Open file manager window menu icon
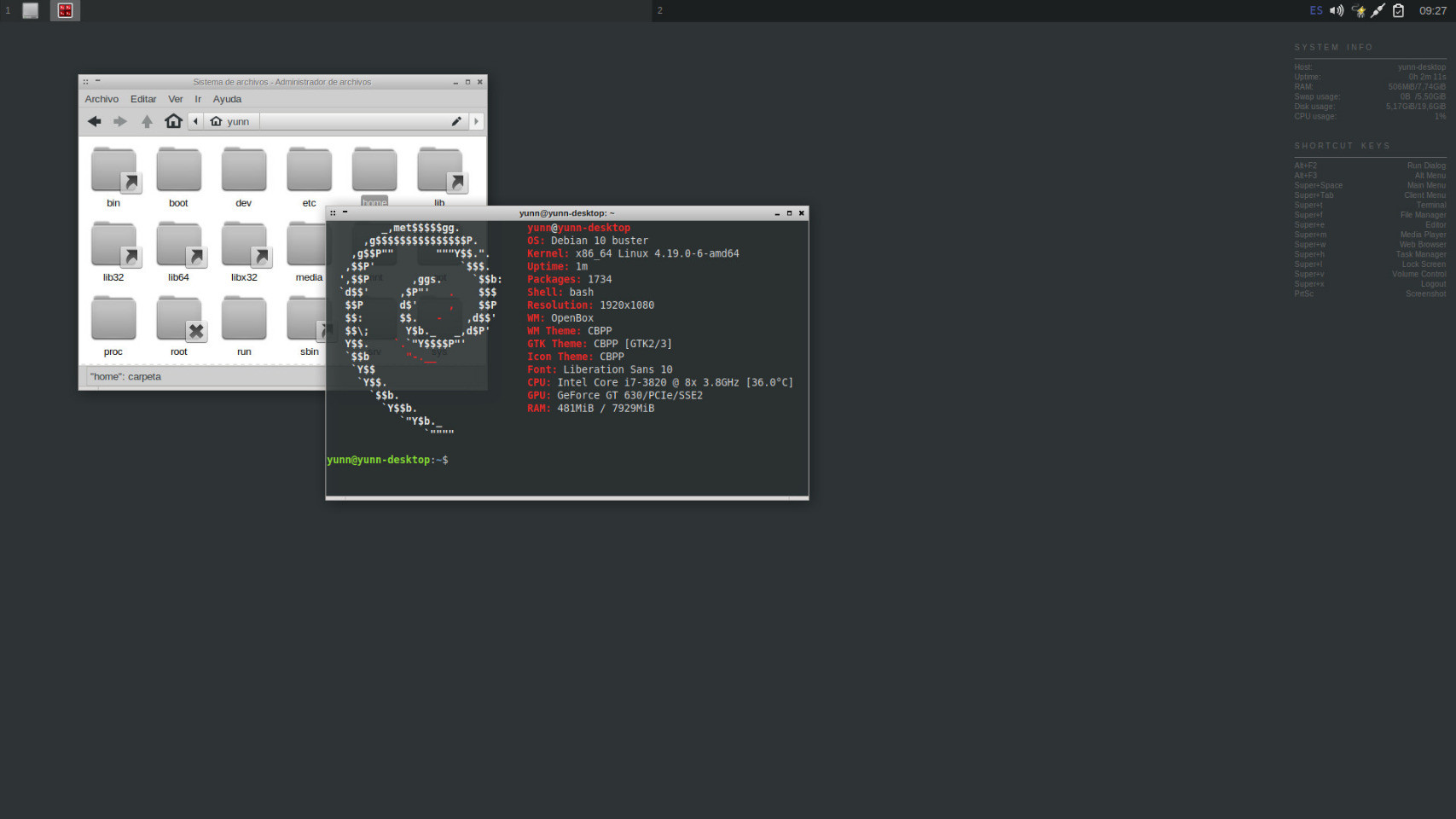The image size is (1456, 819). pos(85,82)
